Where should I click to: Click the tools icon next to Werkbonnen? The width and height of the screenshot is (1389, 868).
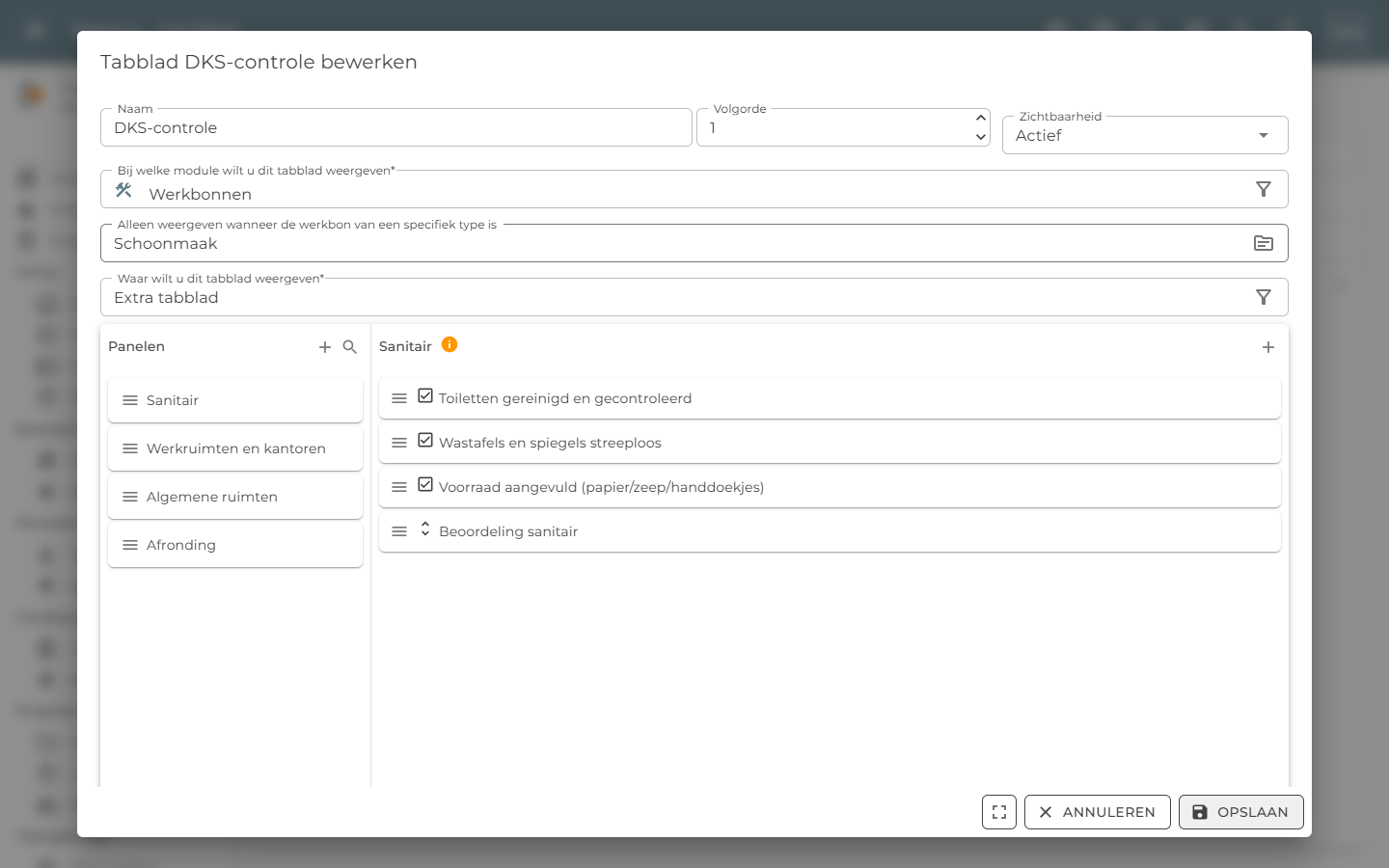coord(123,190)
